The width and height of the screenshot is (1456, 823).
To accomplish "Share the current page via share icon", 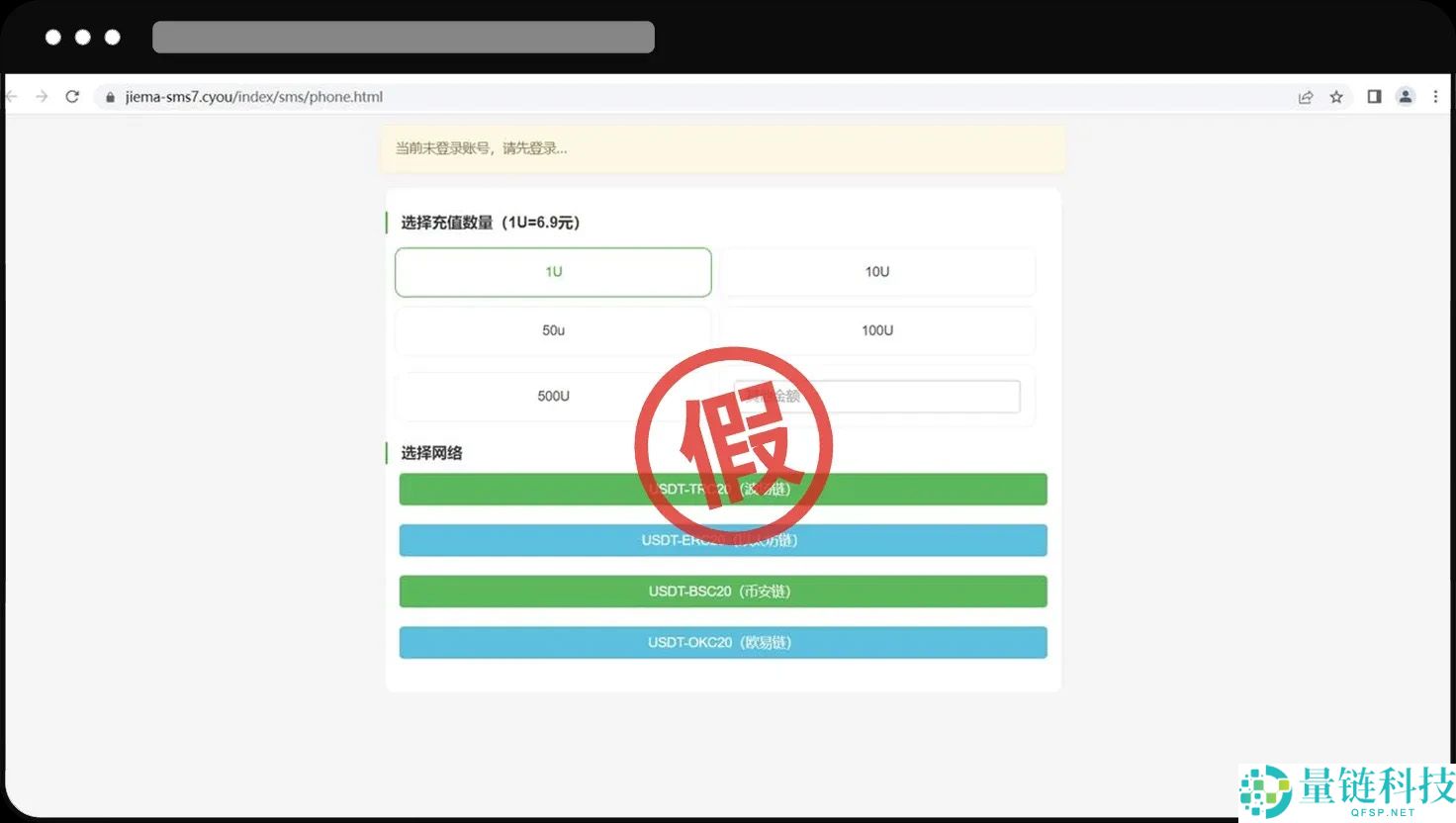I will pos(1306,96).
